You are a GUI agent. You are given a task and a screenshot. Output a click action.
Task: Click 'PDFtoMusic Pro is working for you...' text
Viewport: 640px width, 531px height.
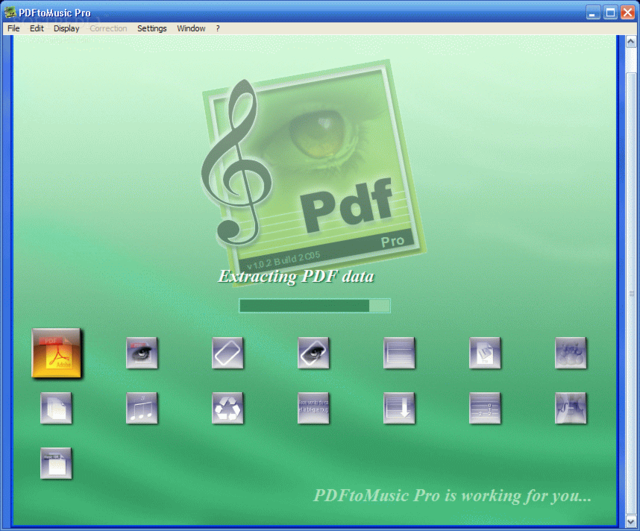click(x=452, y=496)
